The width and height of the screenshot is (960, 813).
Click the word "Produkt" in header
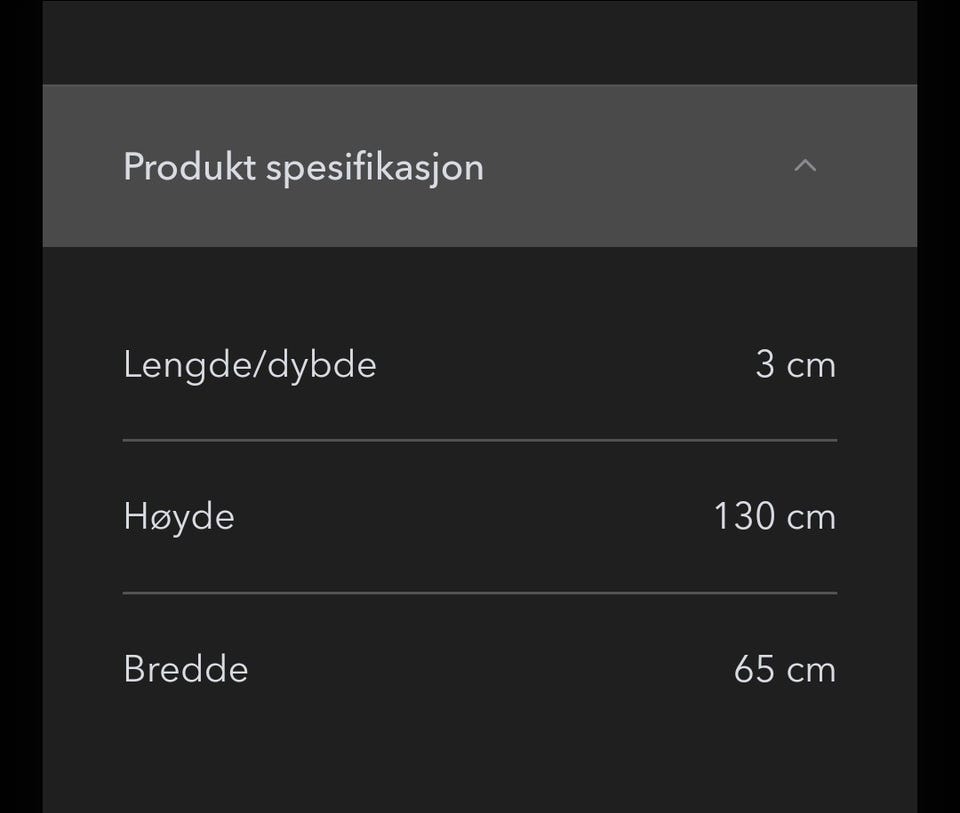[x=190, y=166]
